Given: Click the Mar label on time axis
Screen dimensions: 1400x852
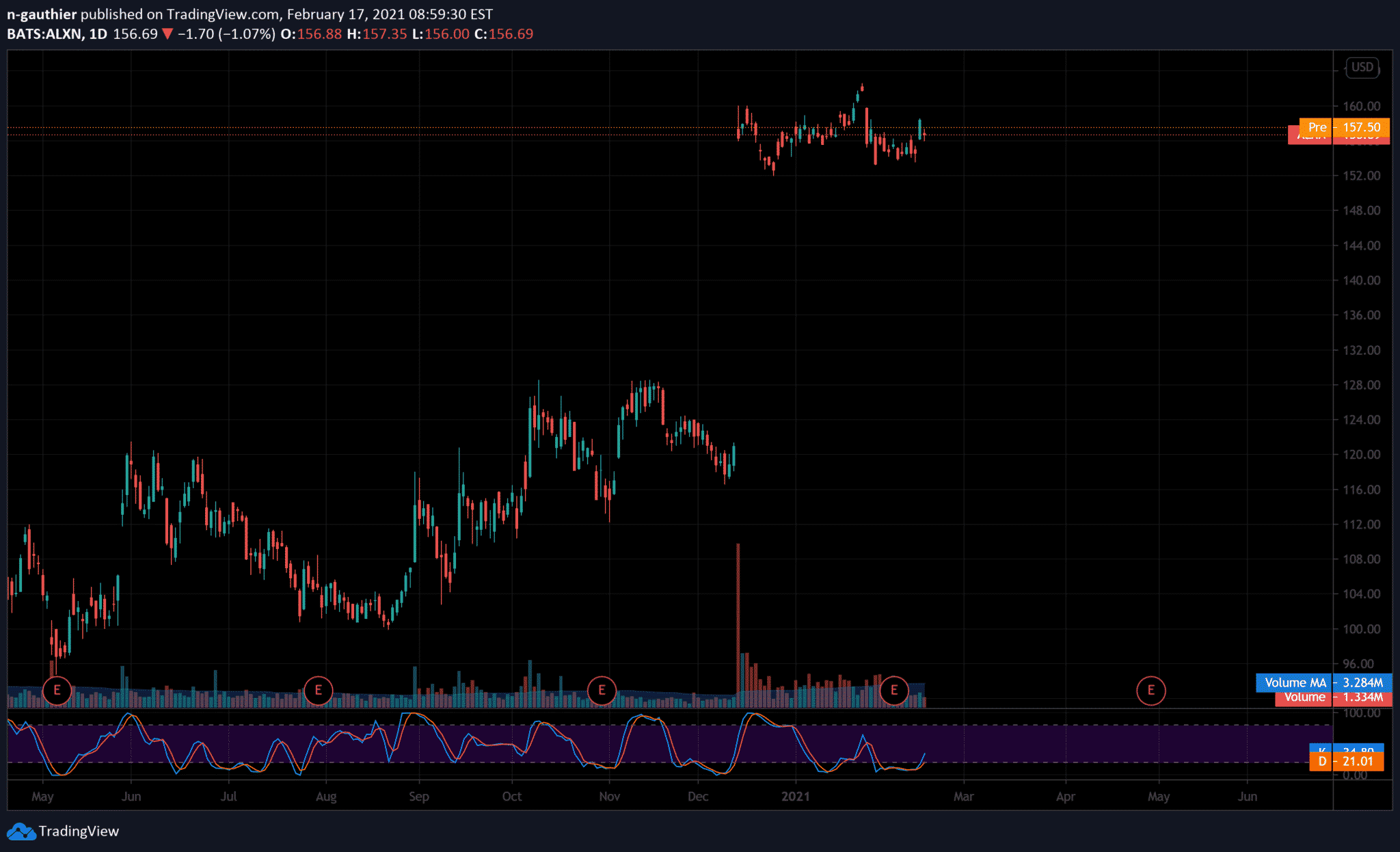Looking at the screenshot, I should tap(964, 797).
